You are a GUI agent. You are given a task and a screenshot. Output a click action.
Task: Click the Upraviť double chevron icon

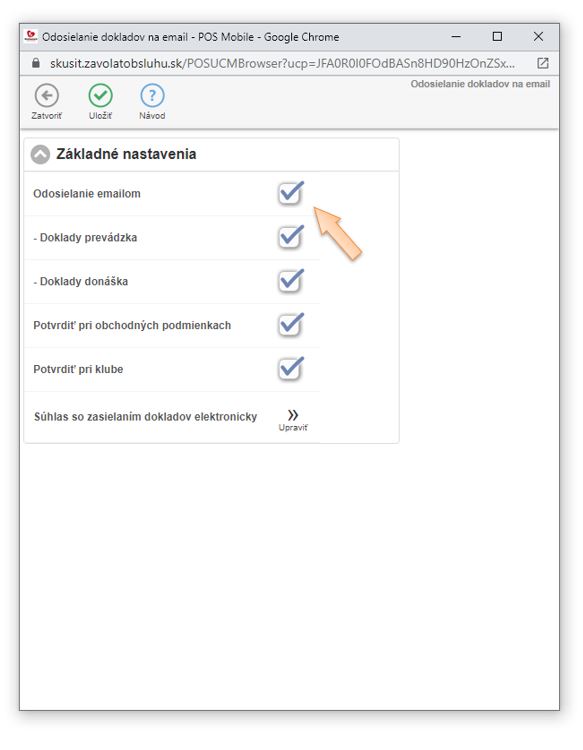(x=293, y=415)
